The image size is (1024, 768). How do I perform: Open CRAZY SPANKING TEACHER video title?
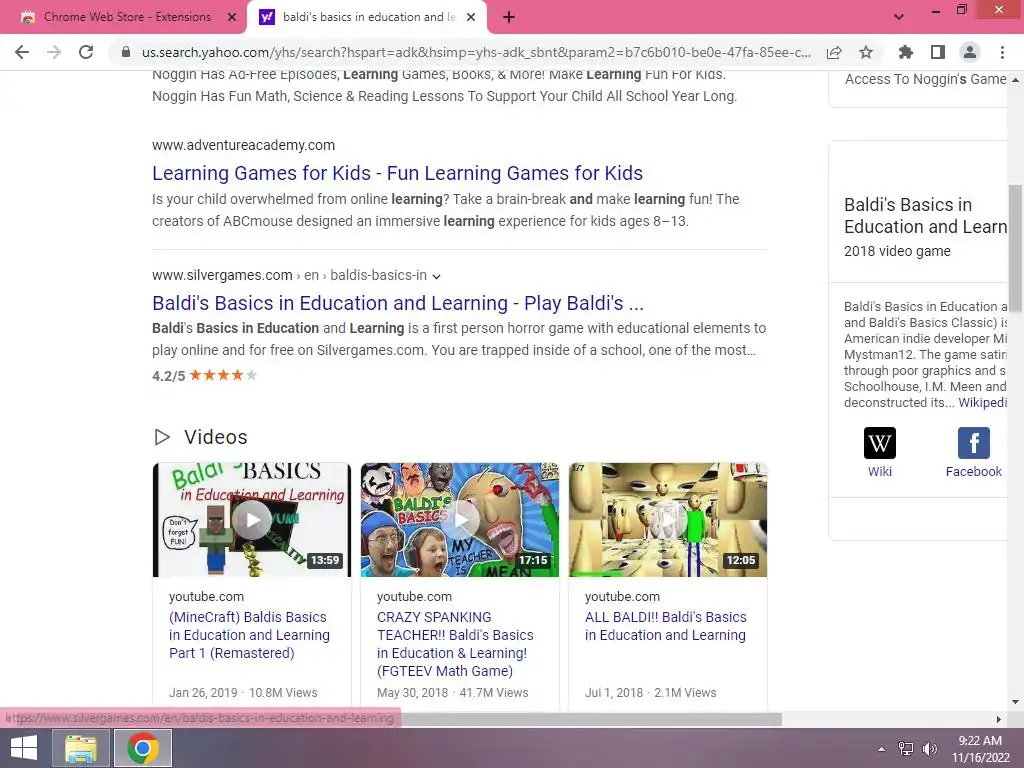click(455, 644)
